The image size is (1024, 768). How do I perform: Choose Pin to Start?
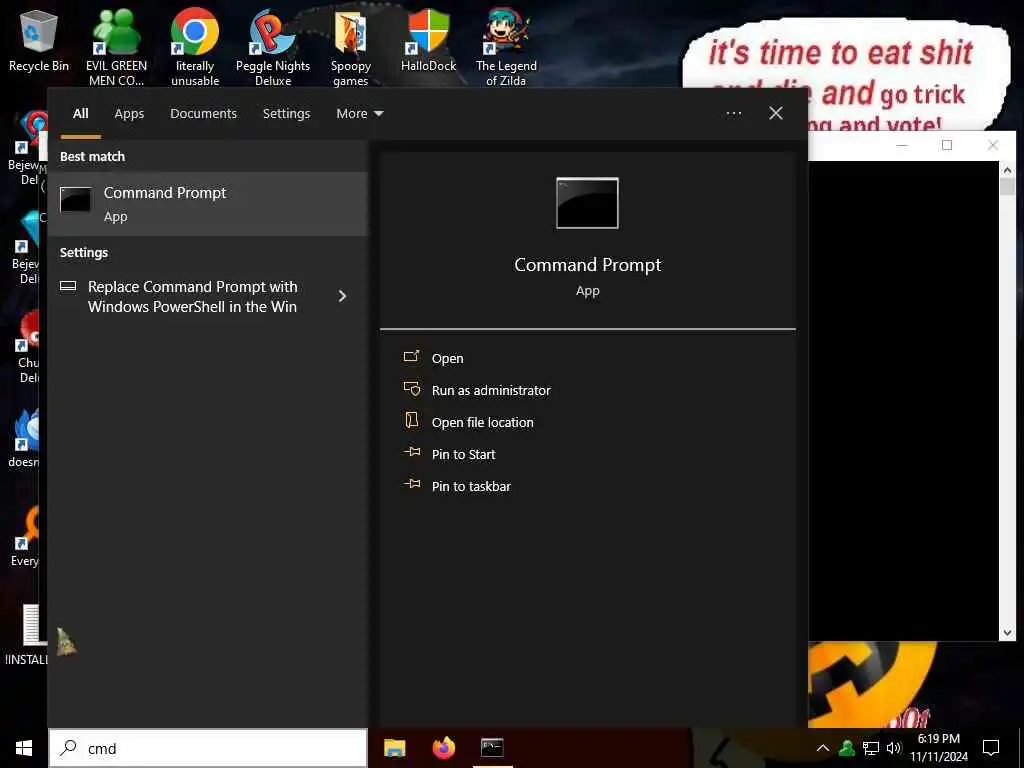pyautogui.click(x=464, y=455)
